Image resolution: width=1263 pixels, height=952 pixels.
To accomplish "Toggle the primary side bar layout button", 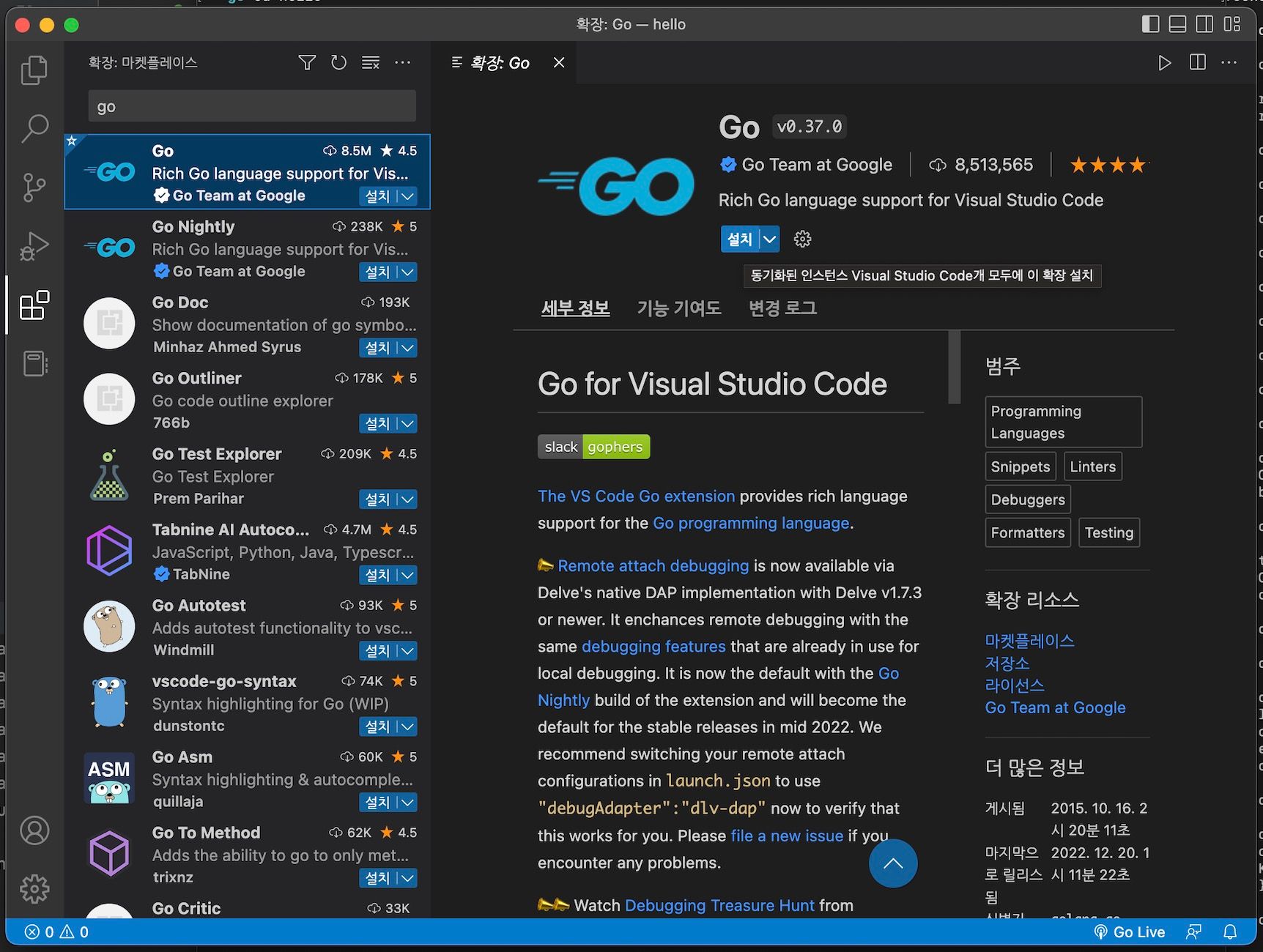I will (x=1150, y=24).
